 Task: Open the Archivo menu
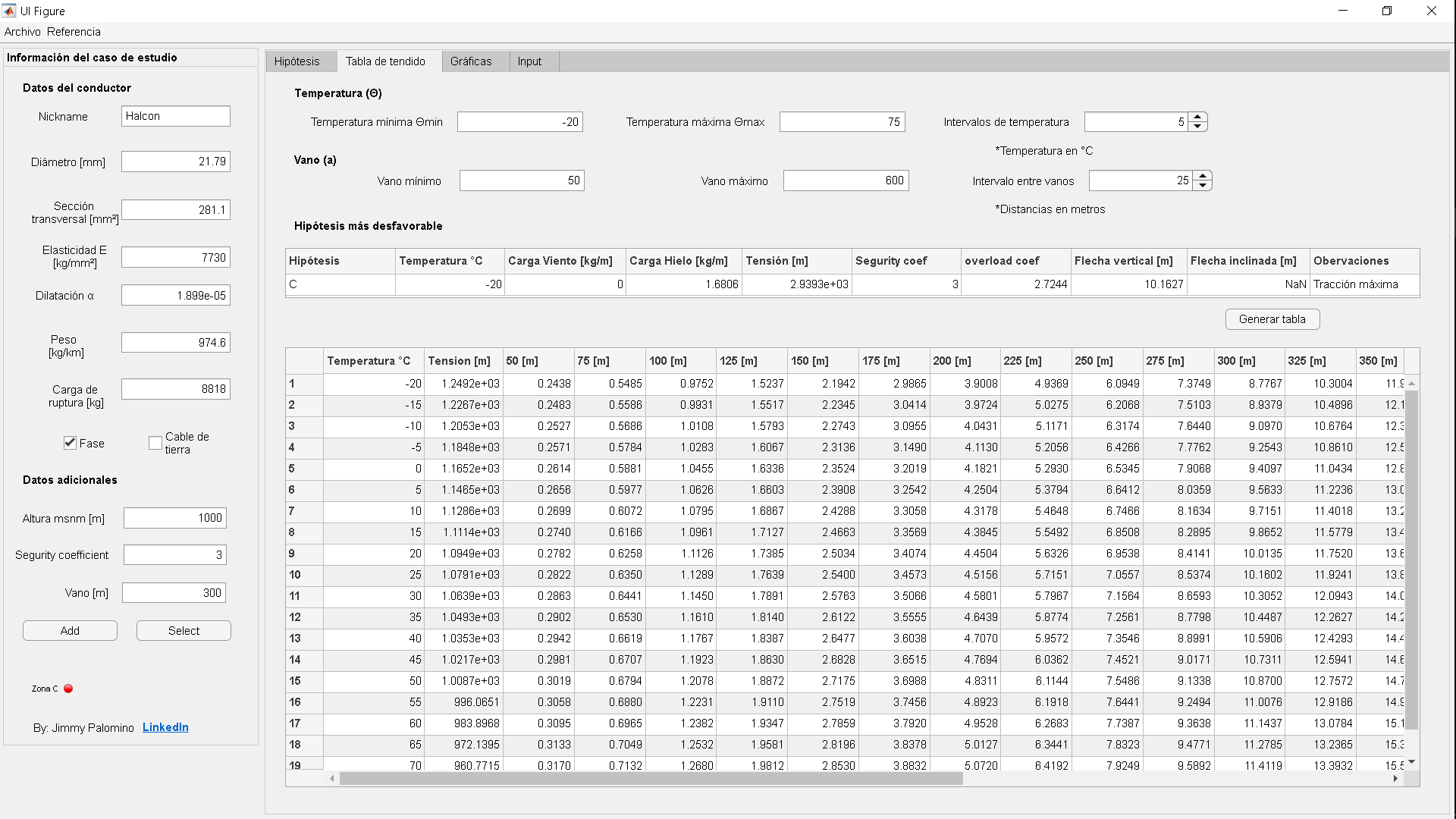point(23,32)
